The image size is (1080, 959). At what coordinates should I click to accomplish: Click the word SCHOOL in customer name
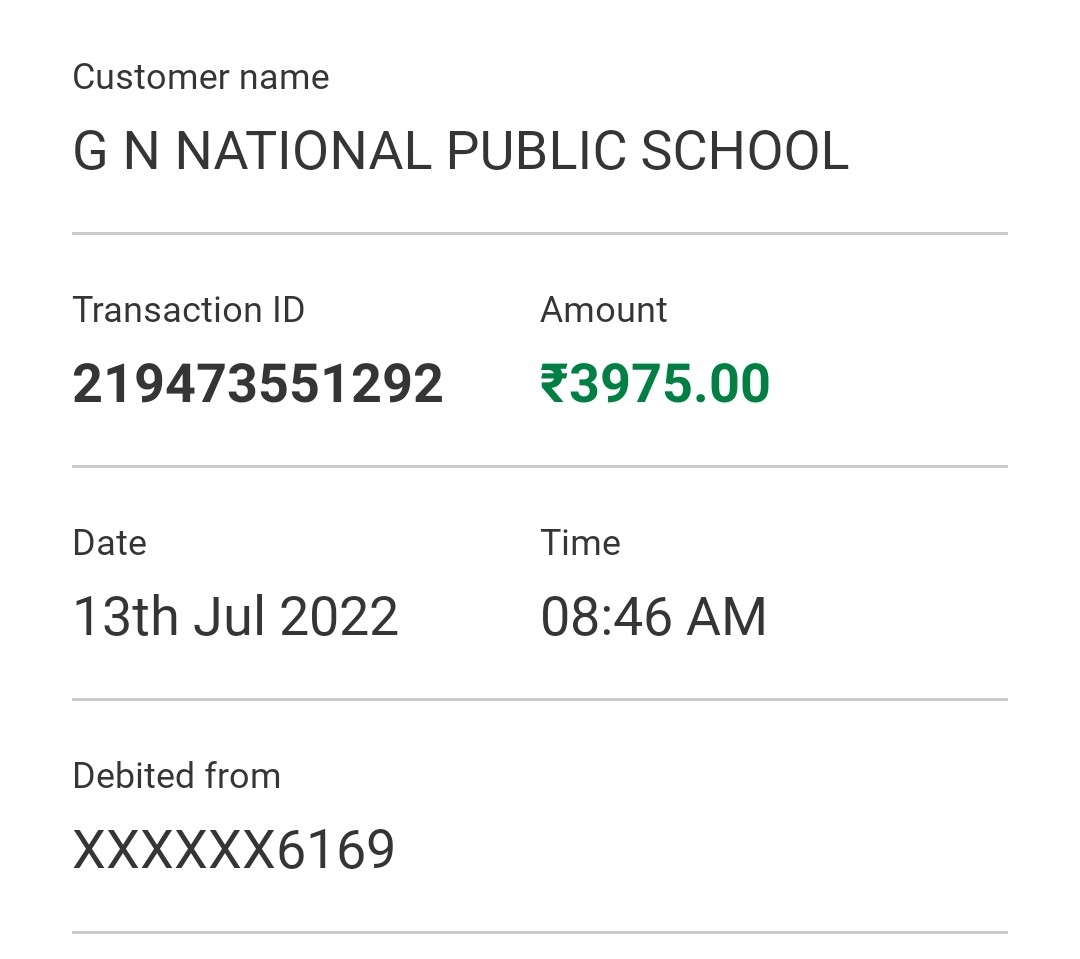coord(745,151)
